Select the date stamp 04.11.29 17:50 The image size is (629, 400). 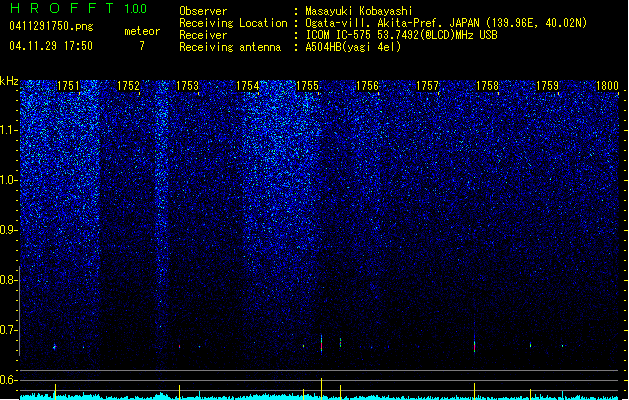[51, 46]
